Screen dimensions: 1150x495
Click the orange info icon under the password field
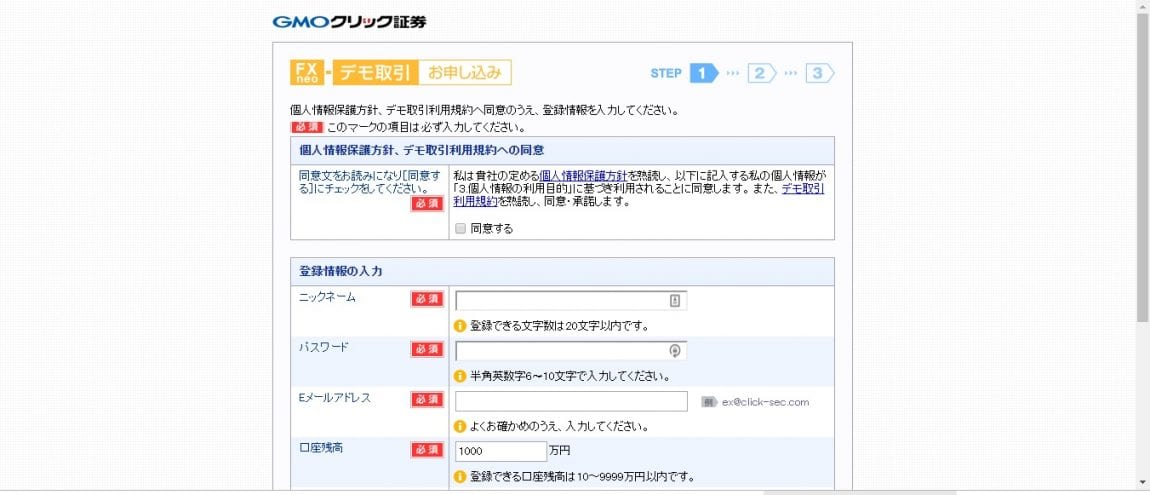click(x=460, y=376)
